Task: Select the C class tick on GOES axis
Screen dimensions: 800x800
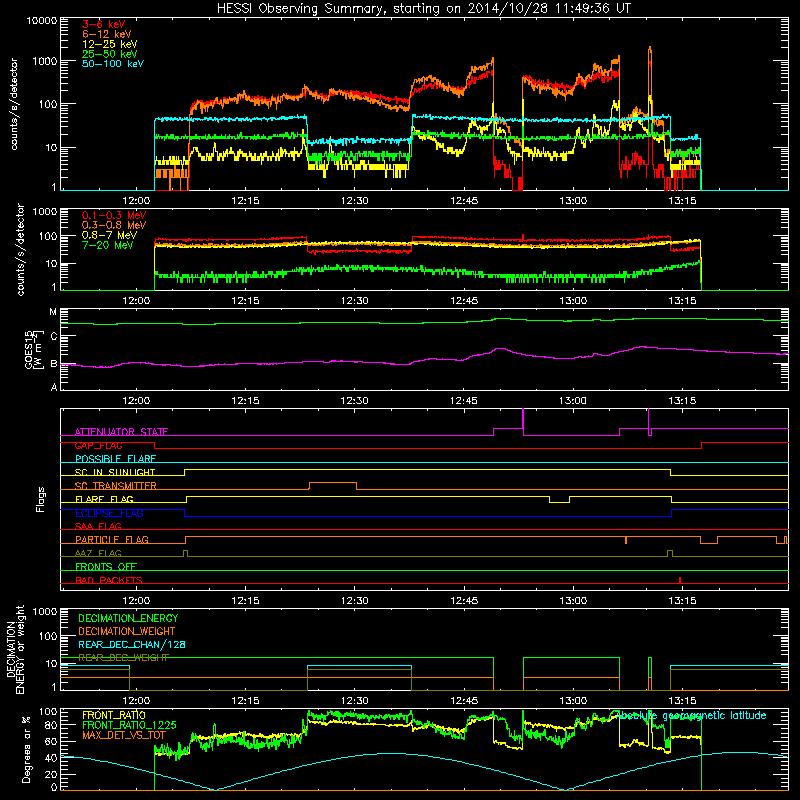Action: click(54, 337)
